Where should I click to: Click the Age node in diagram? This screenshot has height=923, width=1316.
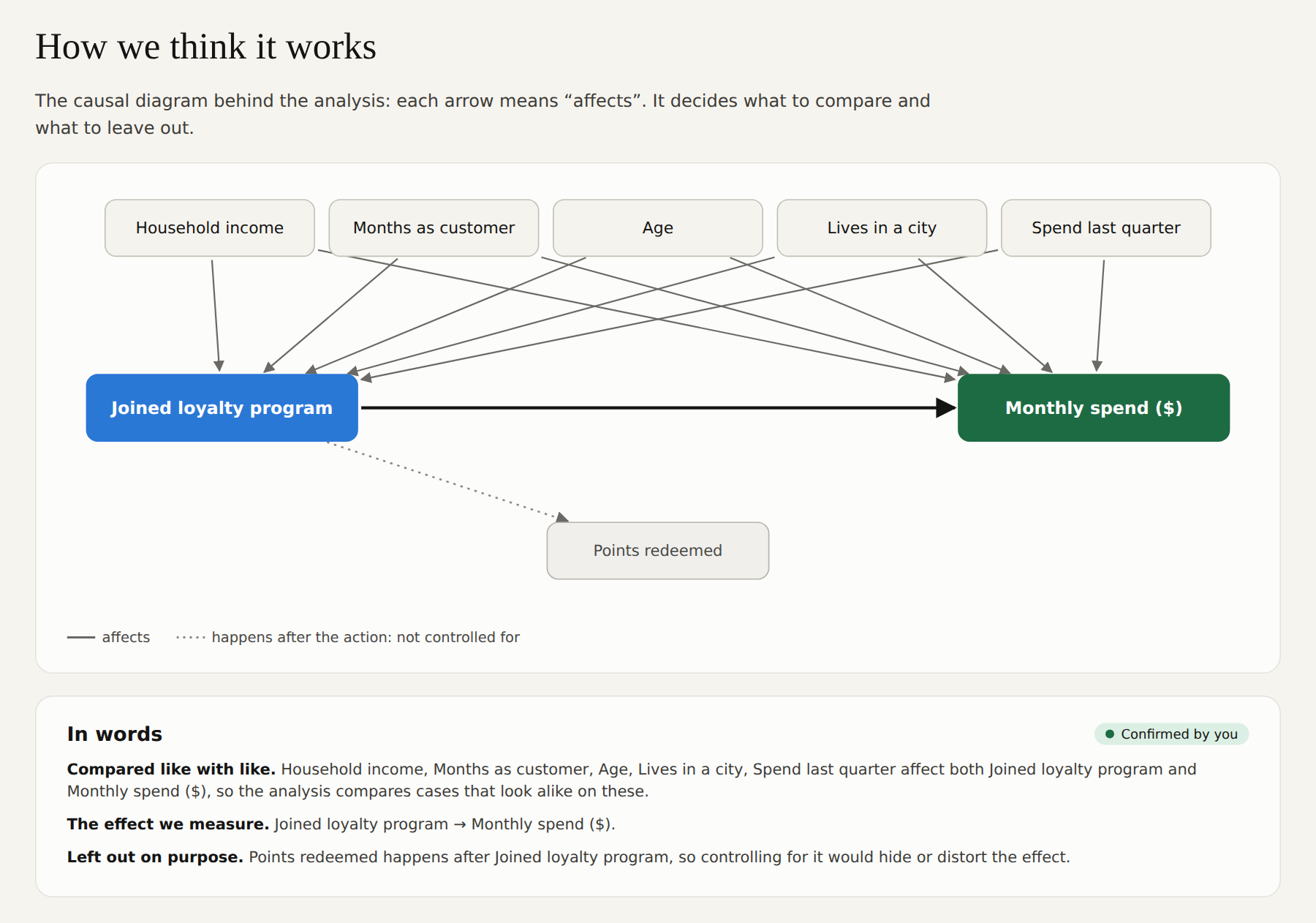(x=658, y=228)
